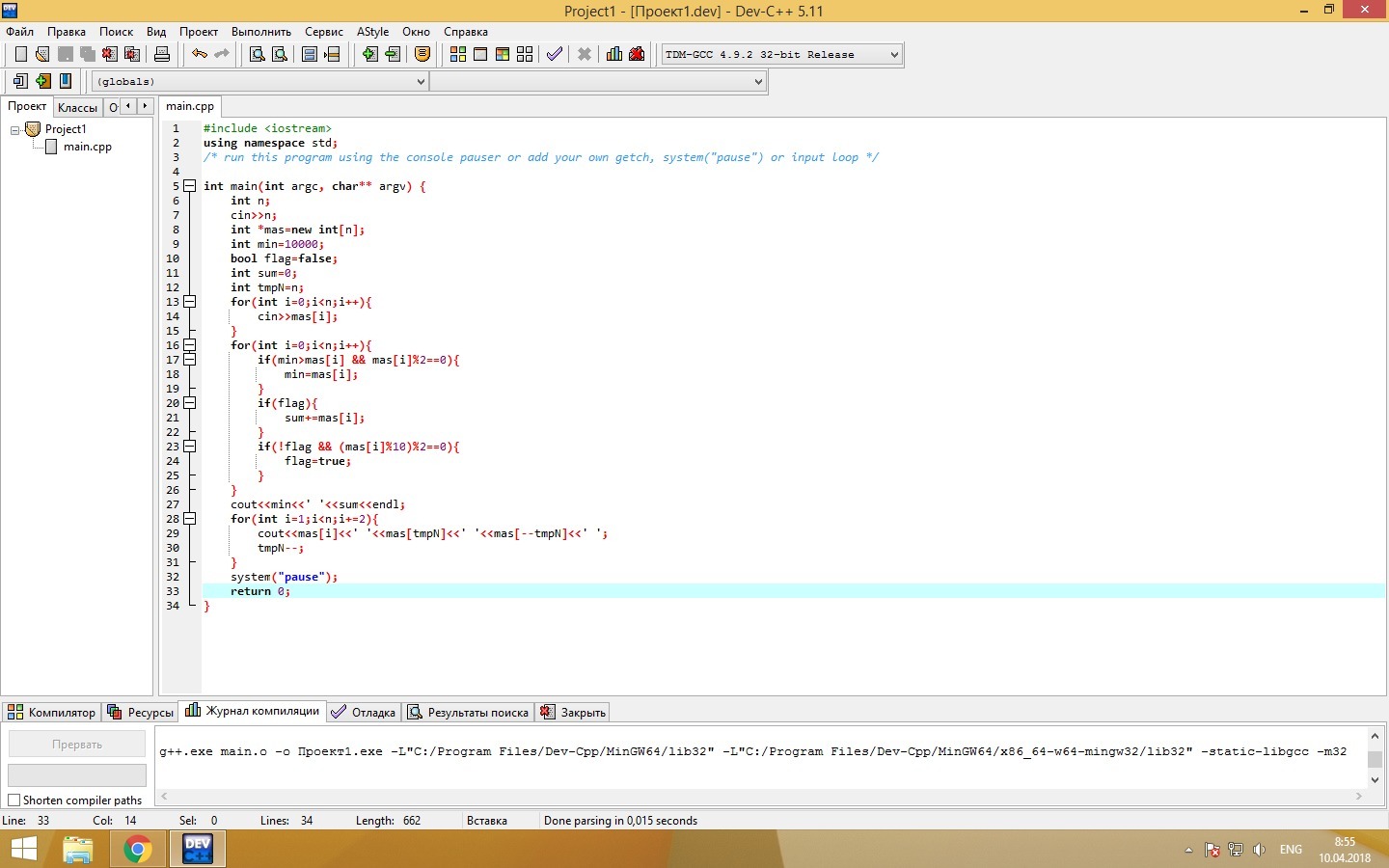
Task: Click the Compile icon with four colored squares
Action: pos(457,54)
